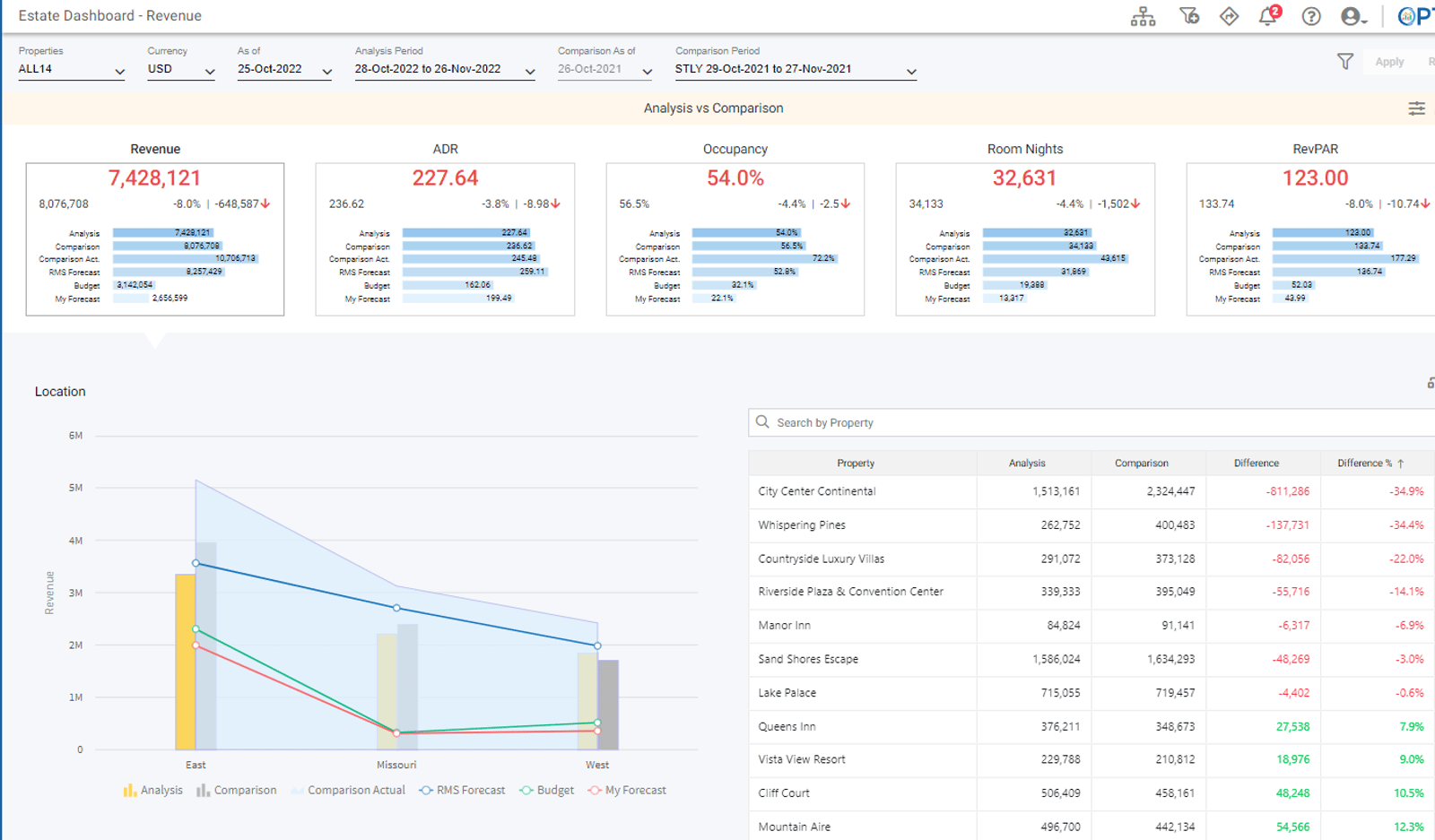The height and width of the screenshot is (840, 1435).
Task: Open the Analysis vs Comparison settings sliders icon
Action: pyautogui.click(x=1417, y=108)
